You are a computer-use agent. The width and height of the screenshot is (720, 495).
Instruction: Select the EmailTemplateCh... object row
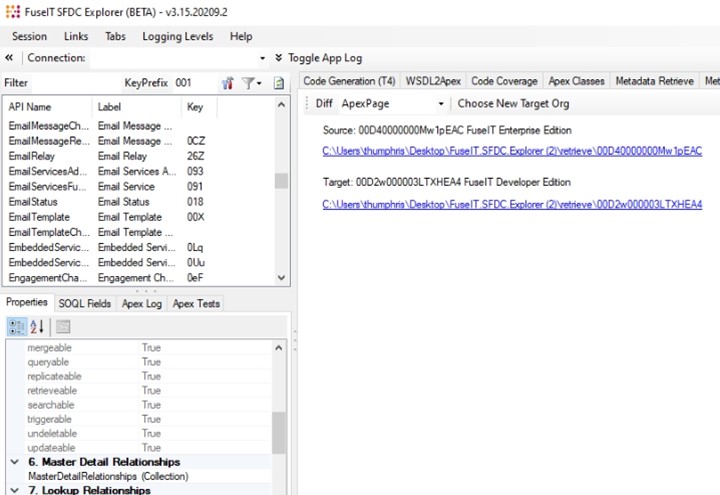tap(138, 232)
